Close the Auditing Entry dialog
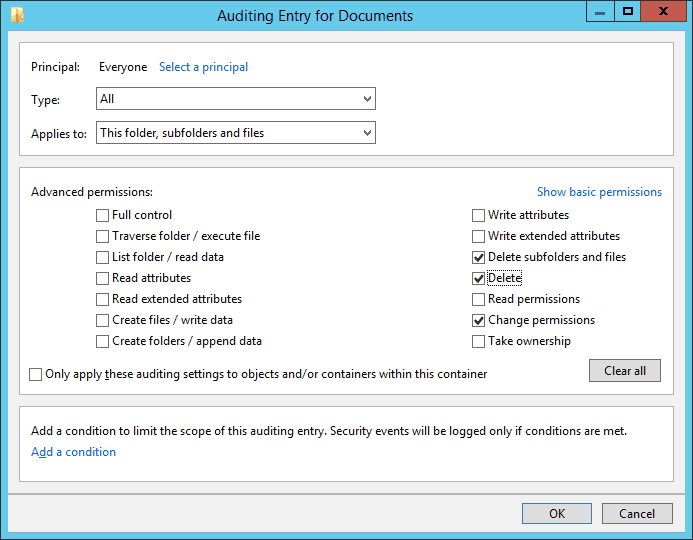This screenshot has height=540, width=693. pyautogui.click(x=663, y=11)
